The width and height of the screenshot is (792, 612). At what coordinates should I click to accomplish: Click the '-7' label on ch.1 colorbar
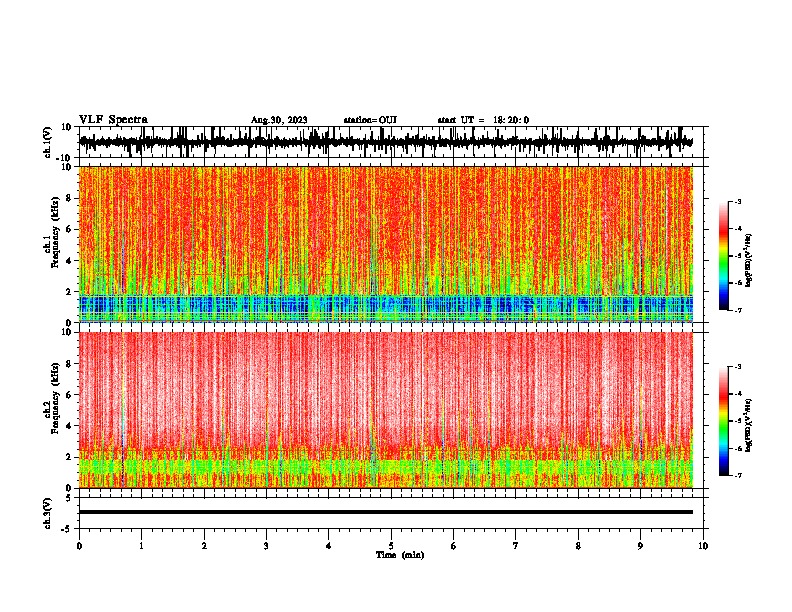click(x=737, y=310)
